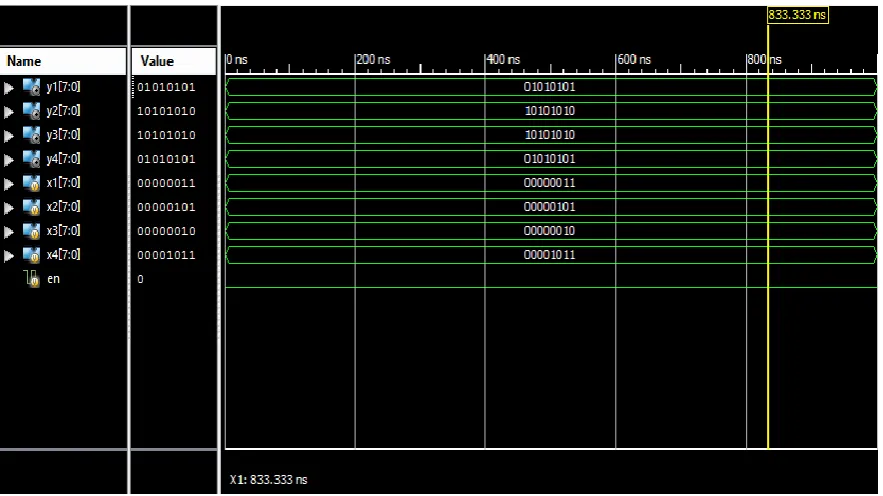
Task: Click the y4 waveform label 01010101
Action: [550, 159]
